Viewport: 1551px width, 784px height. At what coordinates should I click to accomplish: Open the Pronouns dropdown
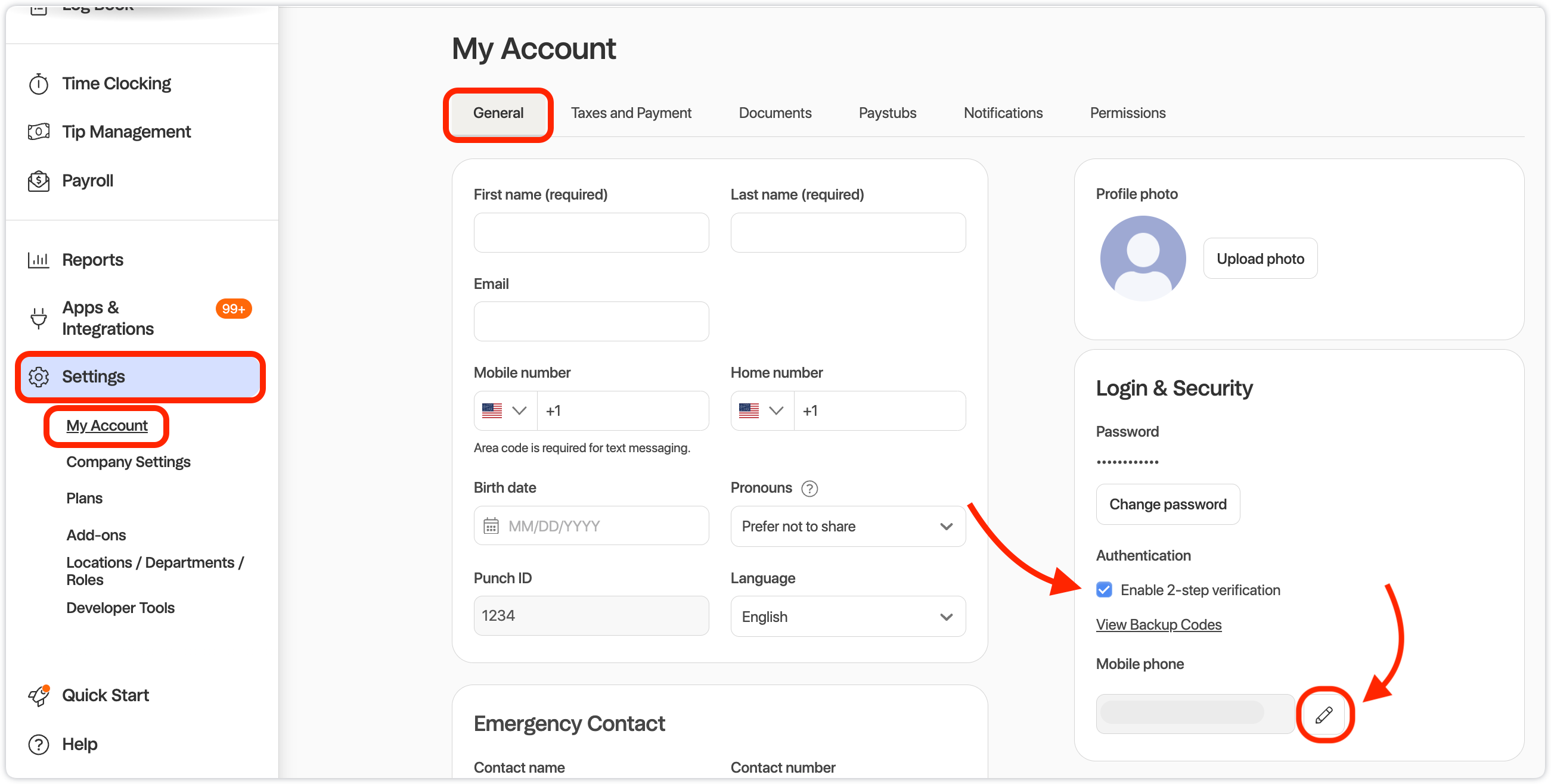coord(848,527)
